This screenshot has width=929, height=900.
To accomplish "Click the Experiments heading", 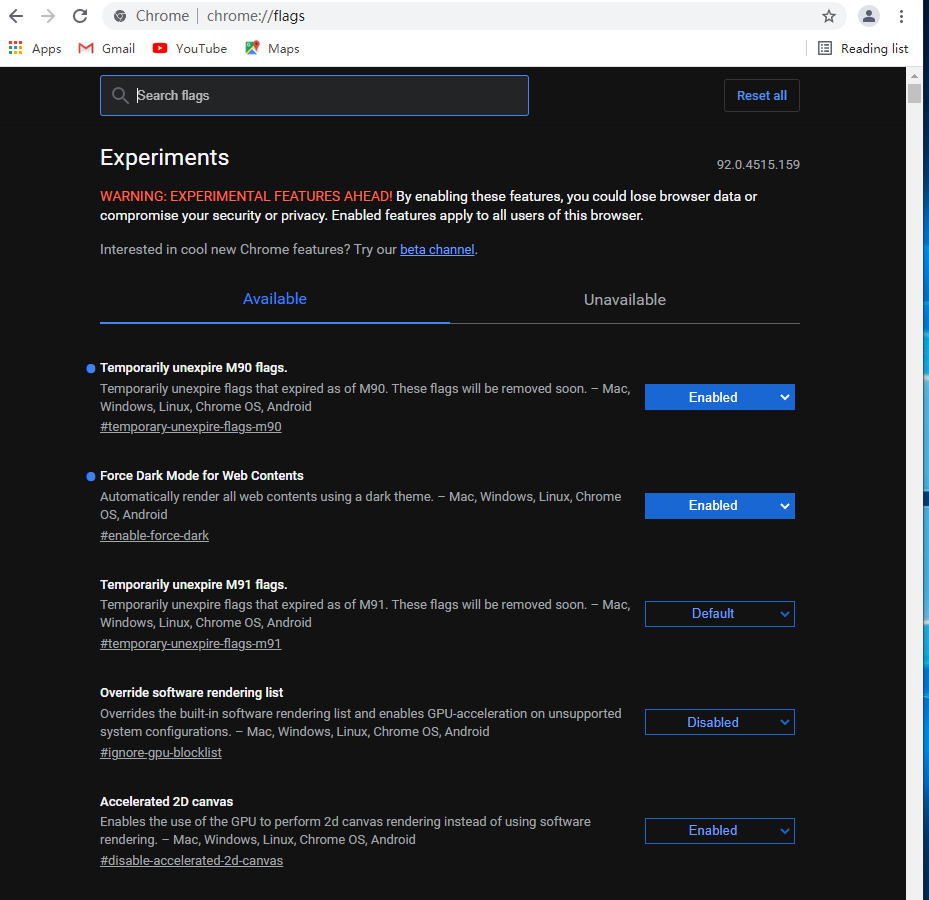I will click(x=165, y=158).
